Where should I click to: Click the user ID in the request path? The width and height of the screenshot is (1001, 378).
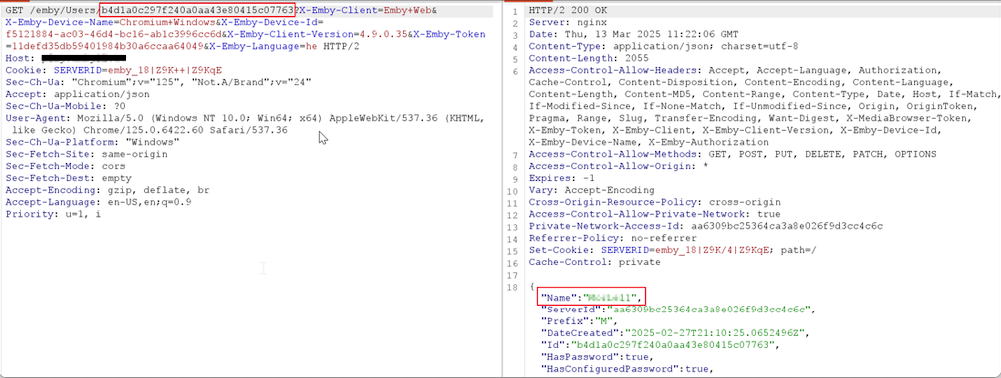pos(198,11)
